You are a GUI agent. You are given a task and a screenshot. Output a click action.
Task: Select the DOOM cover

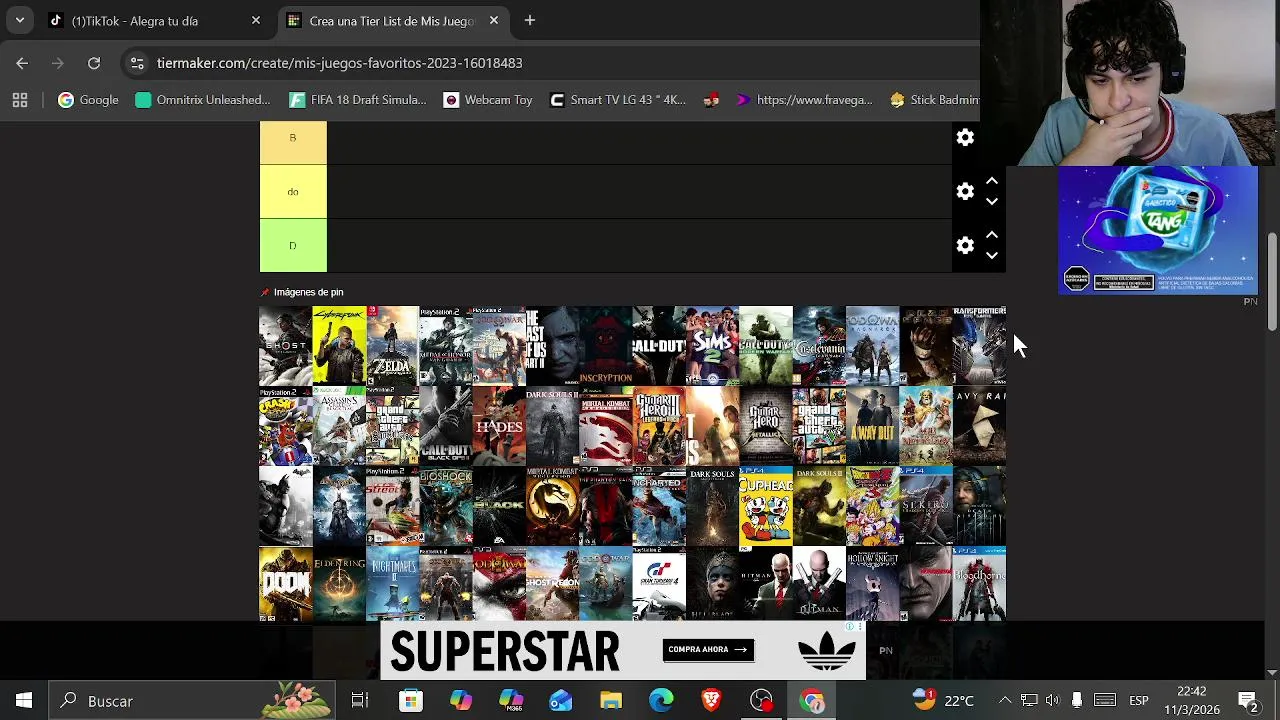[285, 584]
